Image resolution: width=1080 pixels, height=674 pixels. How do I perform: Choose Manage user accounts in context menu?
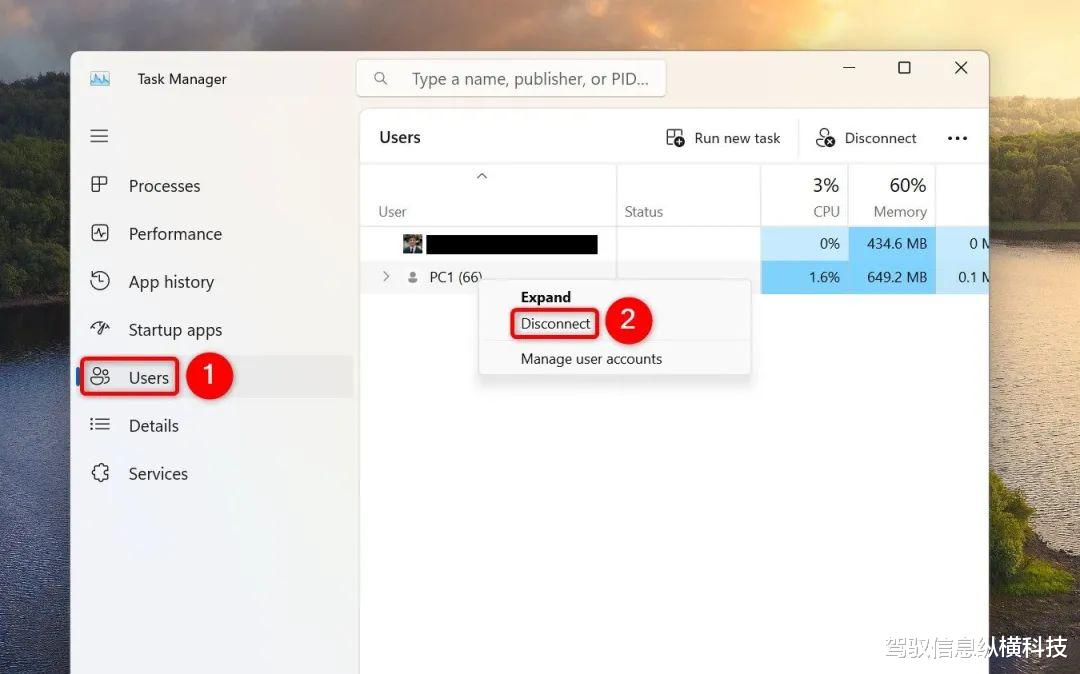pos(591,359)
